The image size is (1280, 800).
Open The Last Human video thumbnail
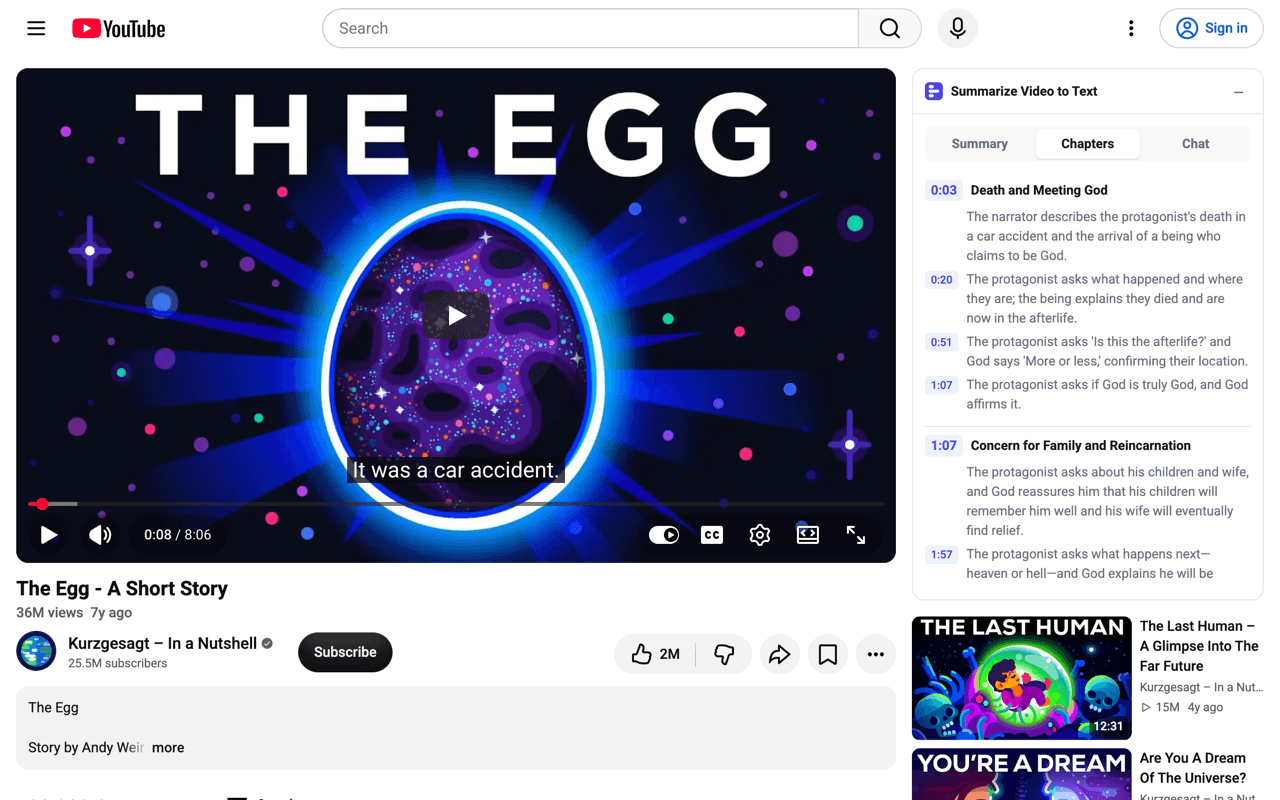tap(1022, 678)
